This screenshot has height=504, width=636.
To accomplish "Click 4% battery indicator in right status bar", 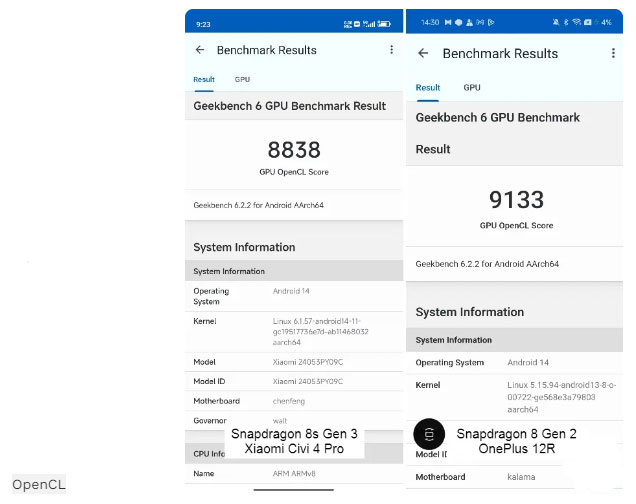I will 606,22.
